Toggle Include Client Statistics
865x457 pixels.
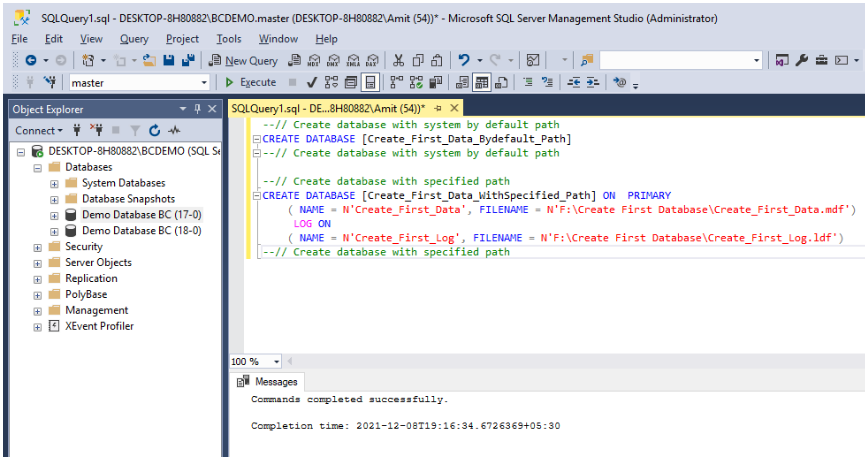tap(436, 82)
